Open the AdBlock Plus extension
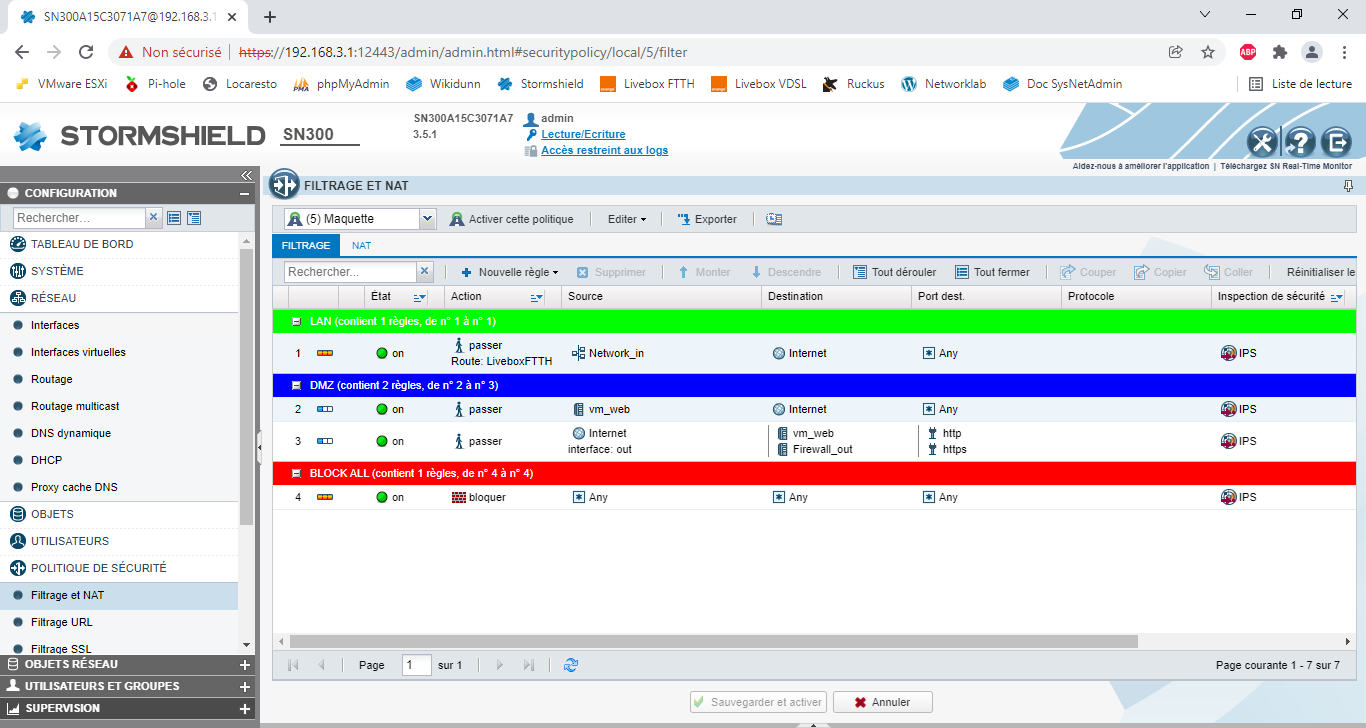The image size is (1366, 728). 1248,52
